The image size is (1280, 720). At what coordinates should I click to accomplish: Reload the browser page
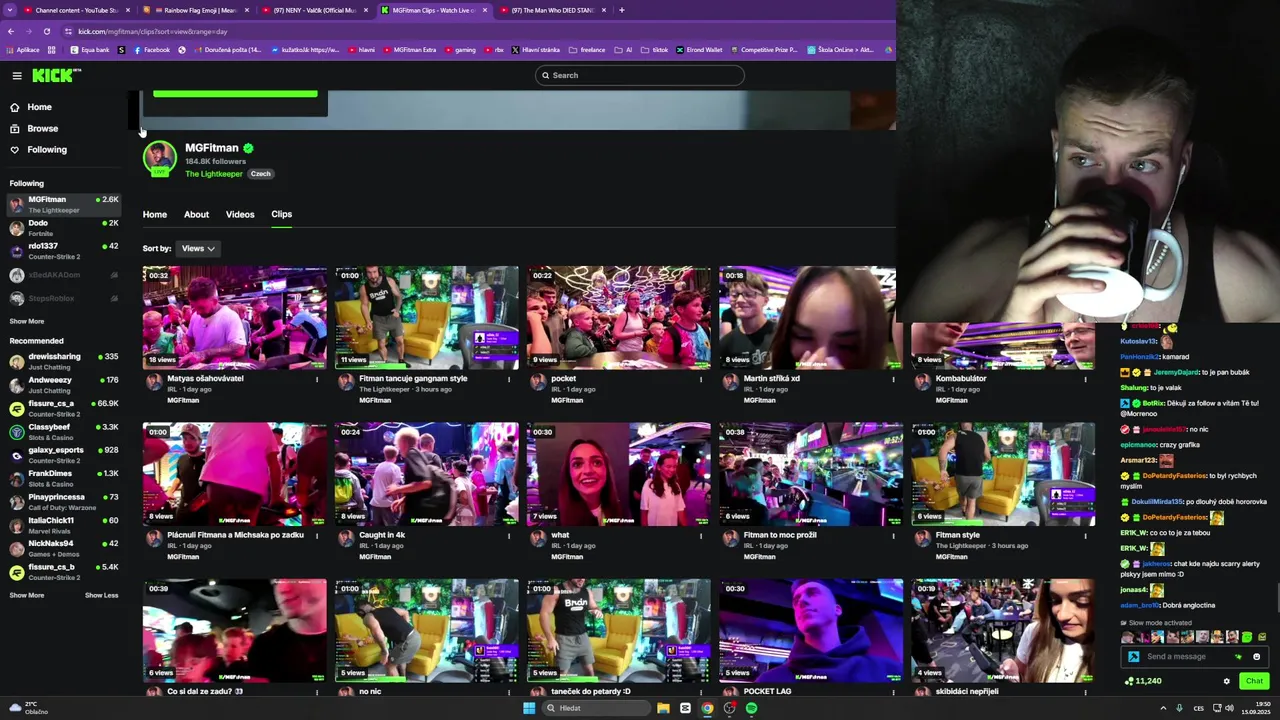(46, 31)
